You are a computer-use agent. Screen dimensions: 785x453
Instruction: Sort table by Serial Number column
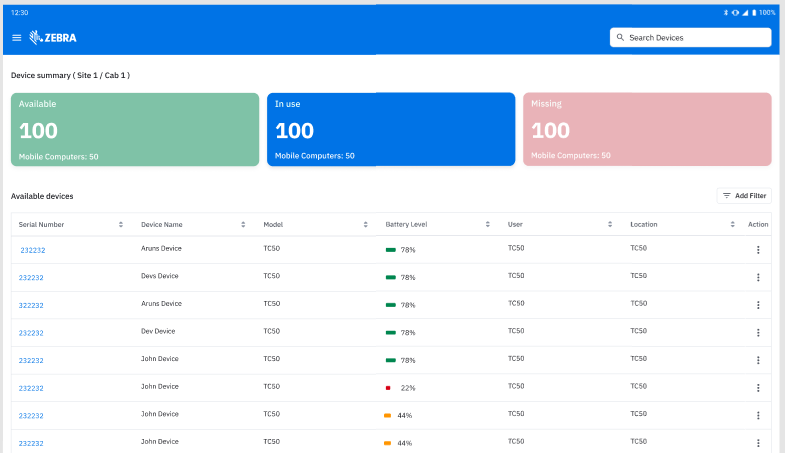[x=121, y=225]
